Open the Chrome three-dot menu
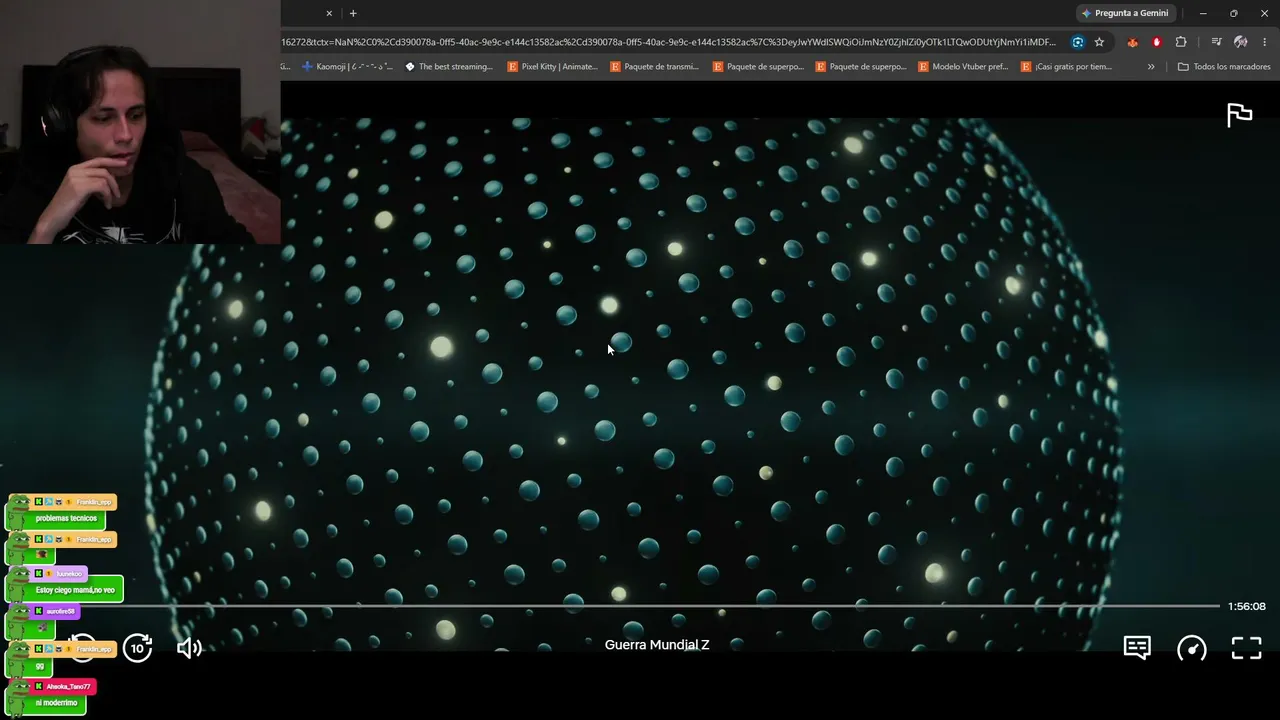 [1265, 42]
